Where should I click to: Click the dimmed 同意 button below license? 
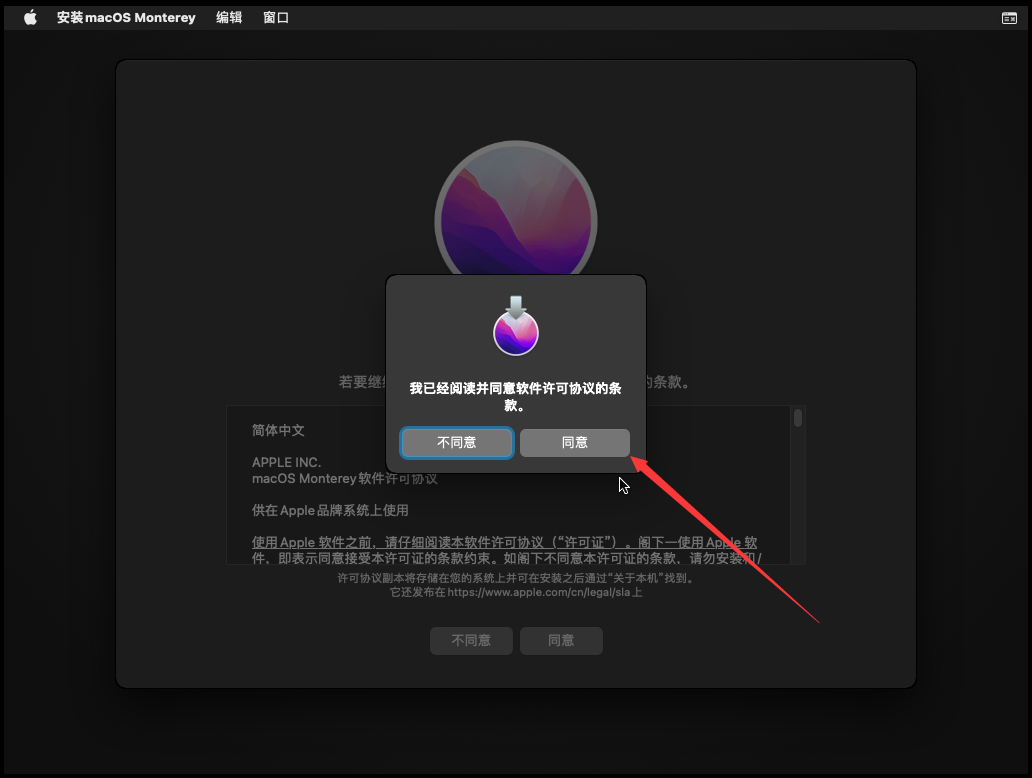tap(561, 640)
